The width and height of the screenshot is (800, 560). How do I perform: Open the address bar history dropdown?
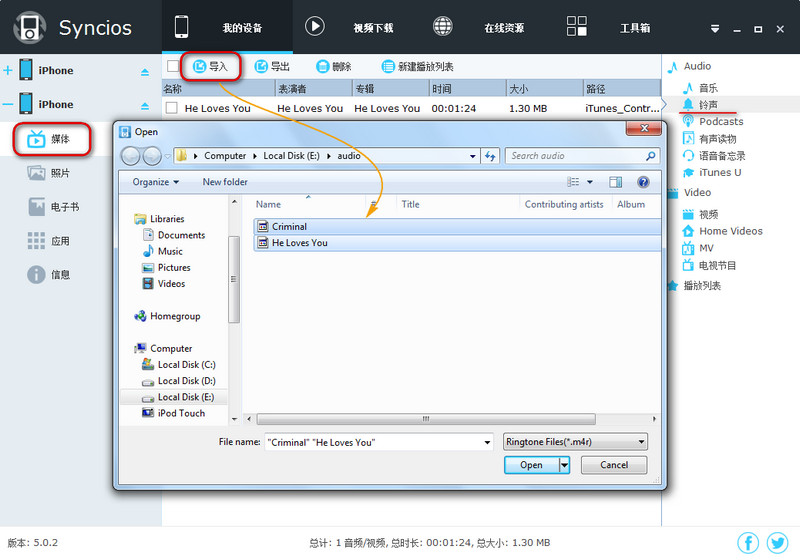coord(473,156)
